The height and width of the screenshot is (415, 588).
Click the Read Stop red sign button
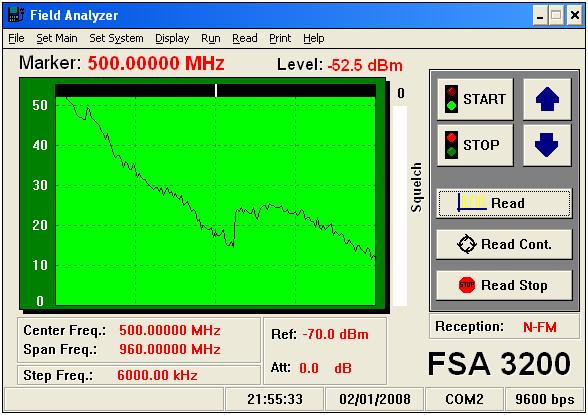pyautogui.click(x=504, y=285)
